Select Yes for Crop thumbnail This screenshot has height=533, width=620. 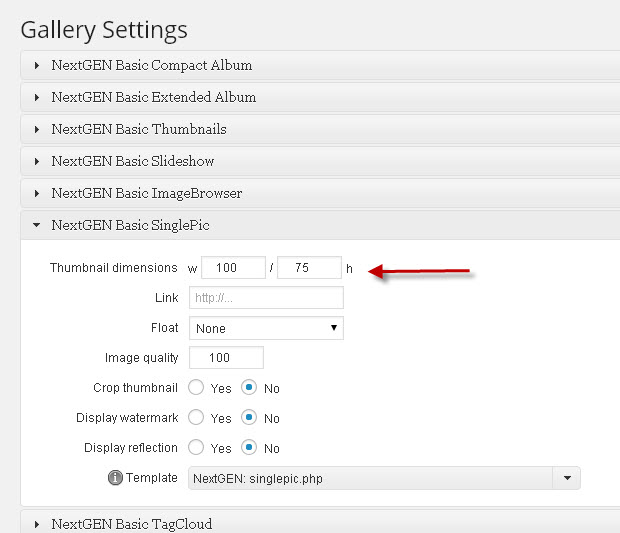196,387
